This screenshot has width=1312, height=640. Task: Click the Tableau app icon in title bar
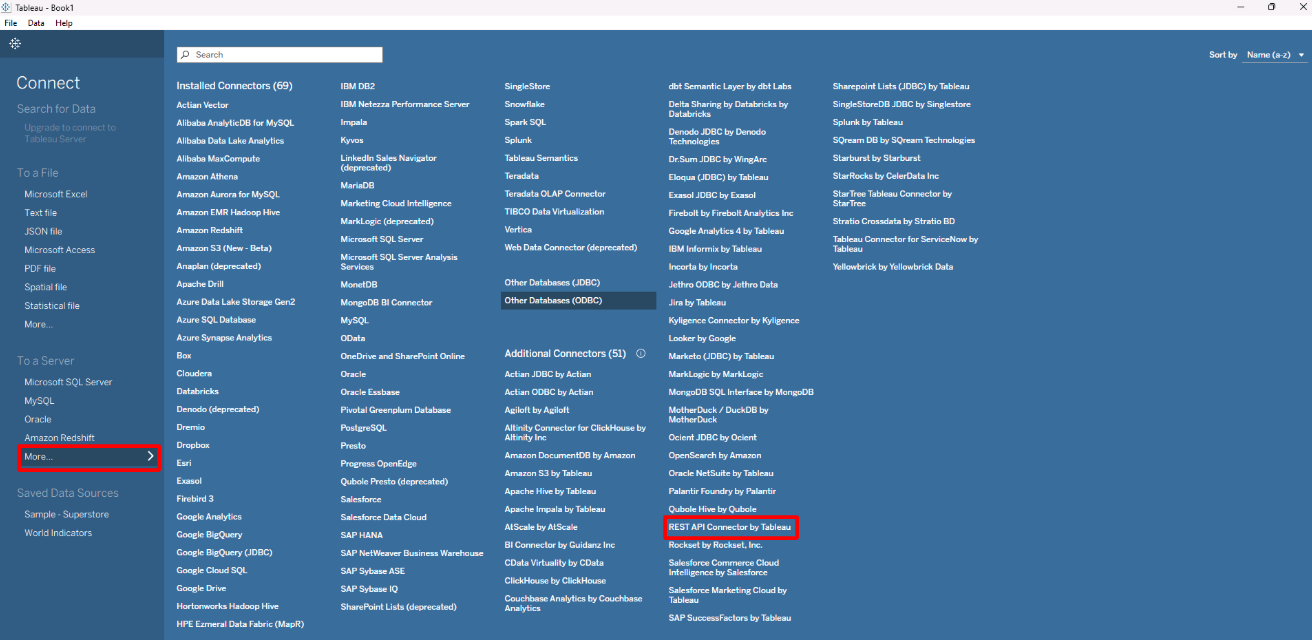8,7
